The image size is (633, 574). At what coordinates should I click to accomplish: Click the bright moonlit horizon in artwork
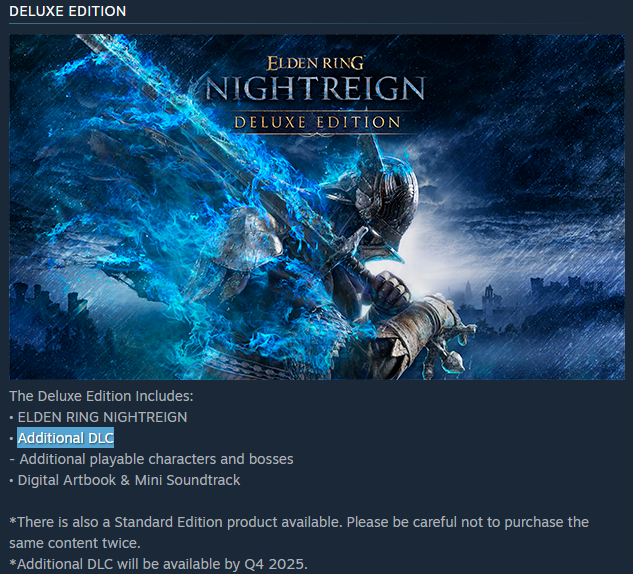pyautogui.click(x=436, y=252)
